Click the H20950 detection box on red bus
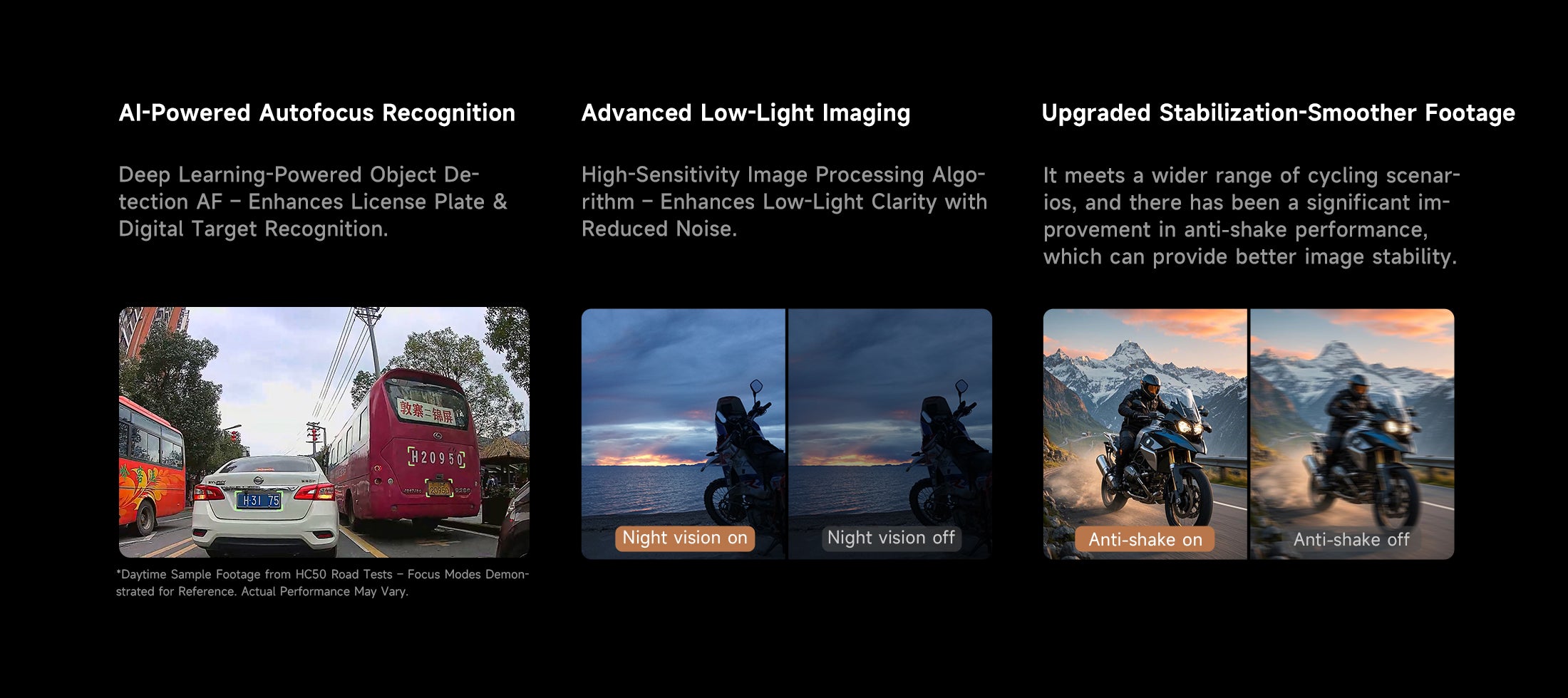 coord(436,458)
